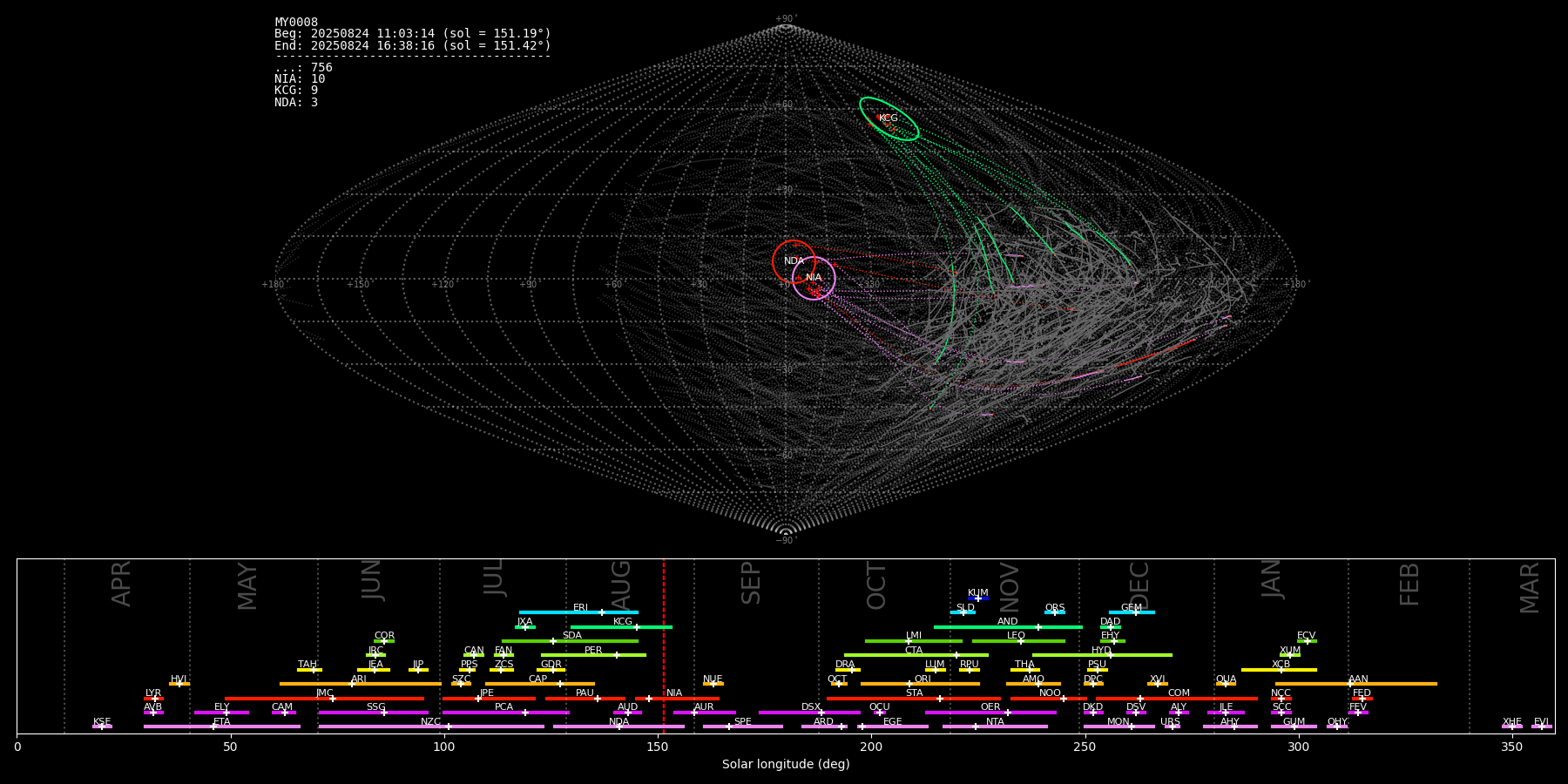Click the +90° label atop sky map
This screenshot has width=1568, height=784.
786,19
